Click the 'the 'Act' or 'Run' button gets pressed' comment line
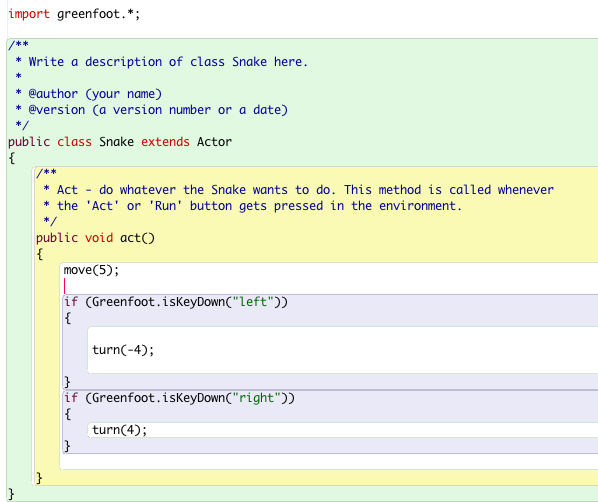Image resolution: width=598 pixels, height=502 pixels. [x=252, y=206]
